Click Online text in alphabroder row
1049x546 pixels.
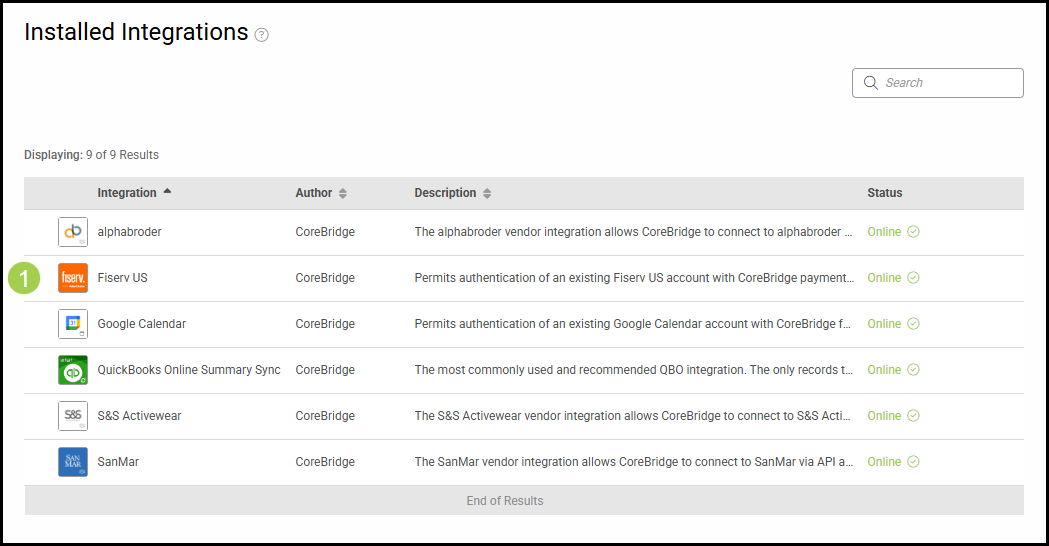coord(884,232)
